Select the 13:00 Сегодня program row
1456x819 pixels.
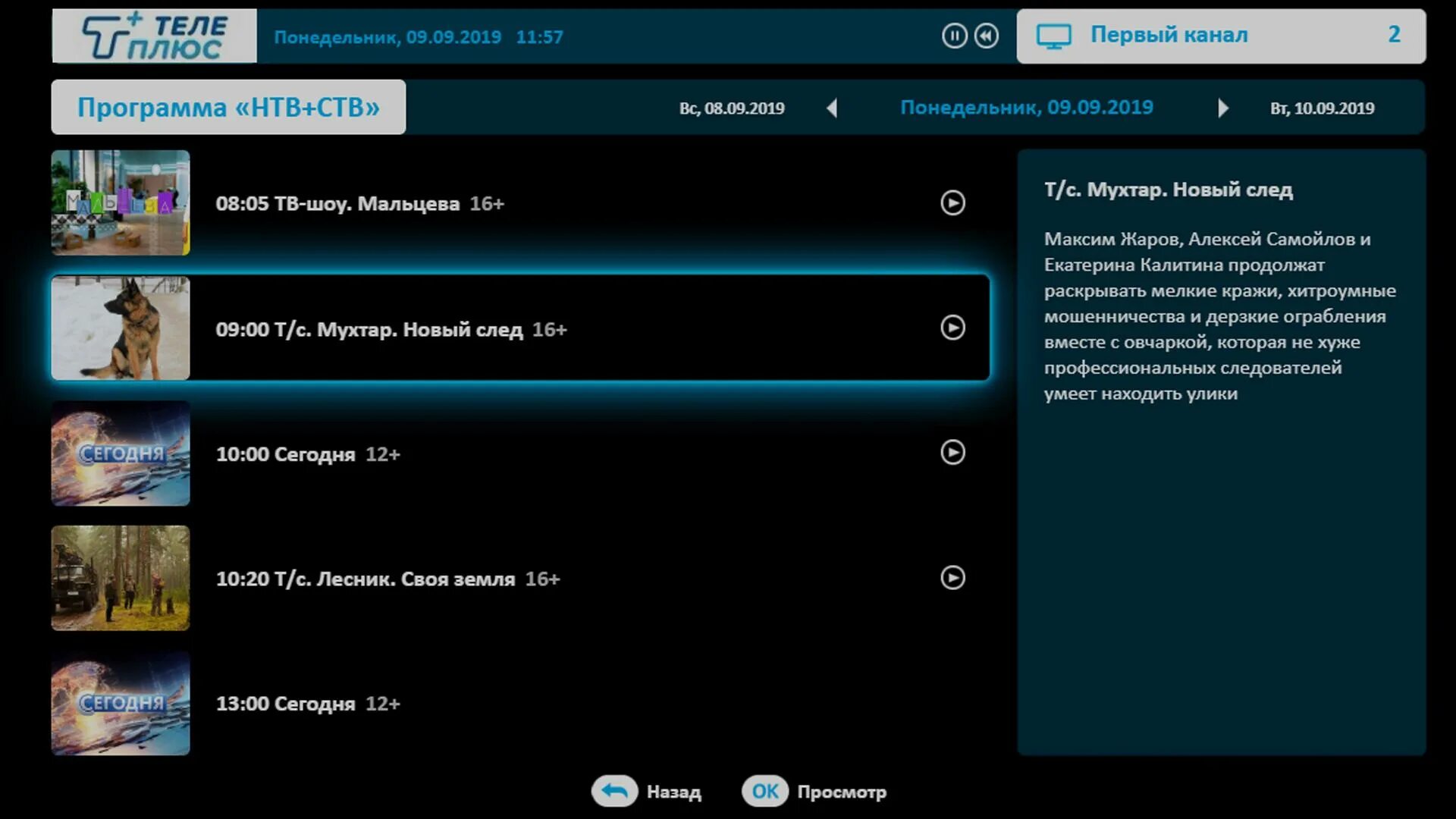[519, 703]
